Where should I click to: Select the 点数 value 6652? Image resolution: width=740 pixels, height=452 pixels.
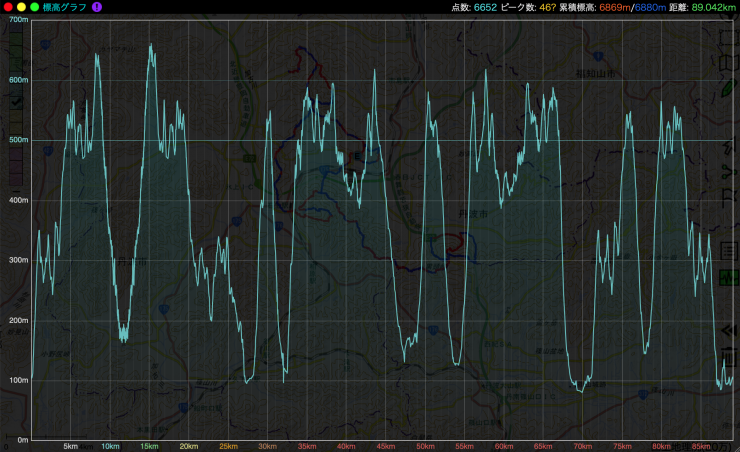point(487,7)
